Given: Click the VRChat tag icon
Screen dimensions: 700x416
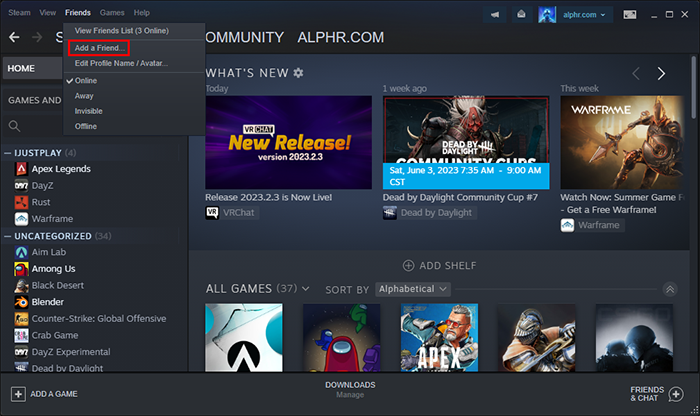Looking at the screenshot, I should [x=212, y=212].
